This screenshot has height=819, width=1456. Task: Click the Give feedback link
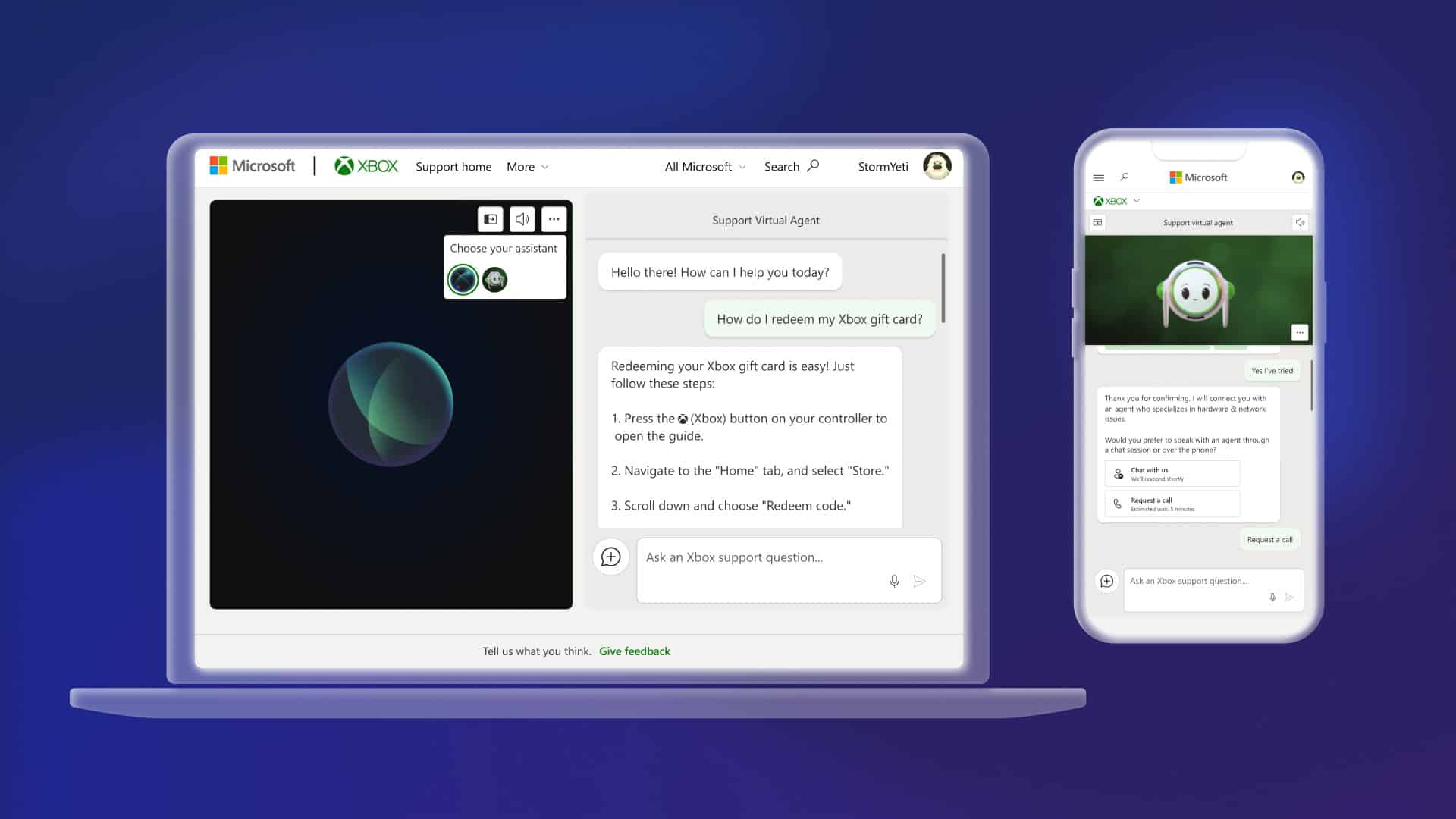[x=634, y=650]
